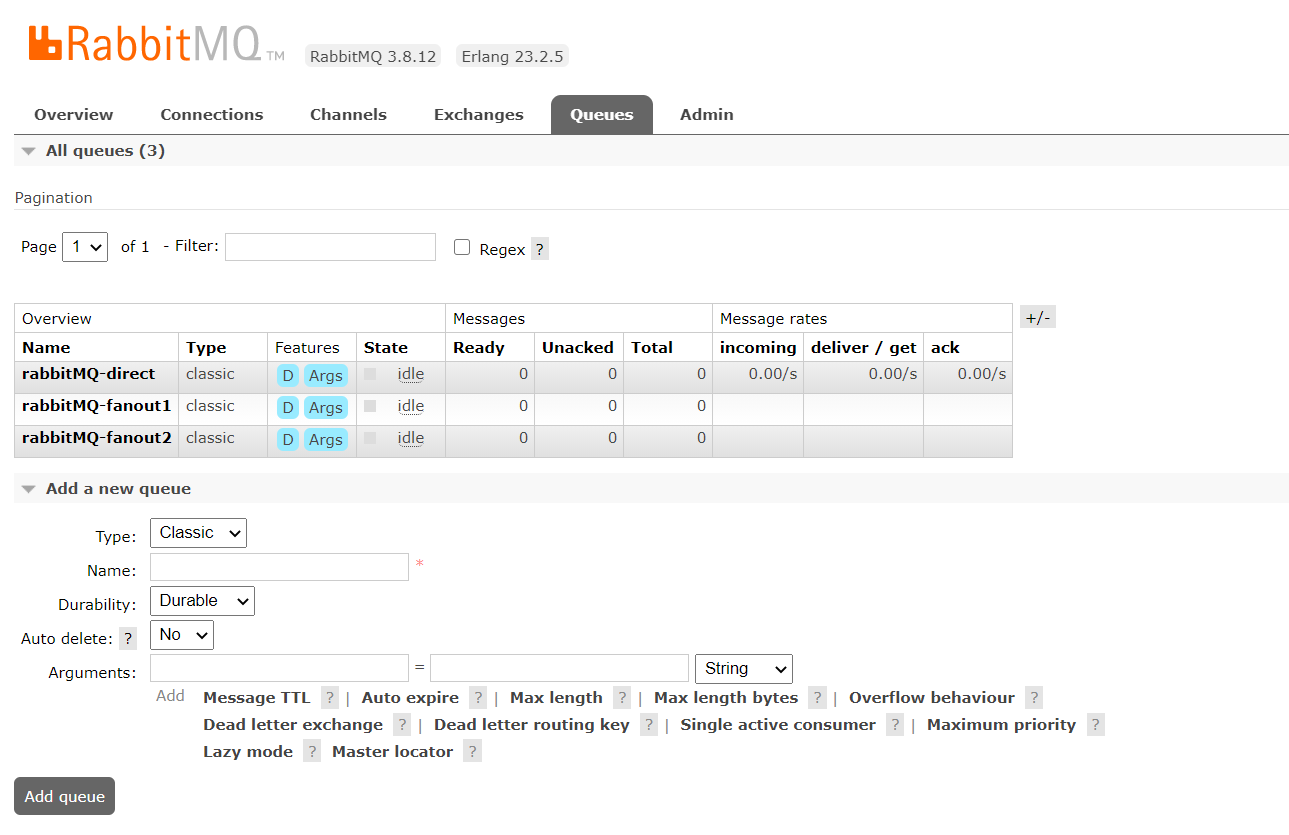The width and height of the screenshot is (1289, 835).
Task: Sort queues by the Ready column header
Action: (x=479, y=348)
